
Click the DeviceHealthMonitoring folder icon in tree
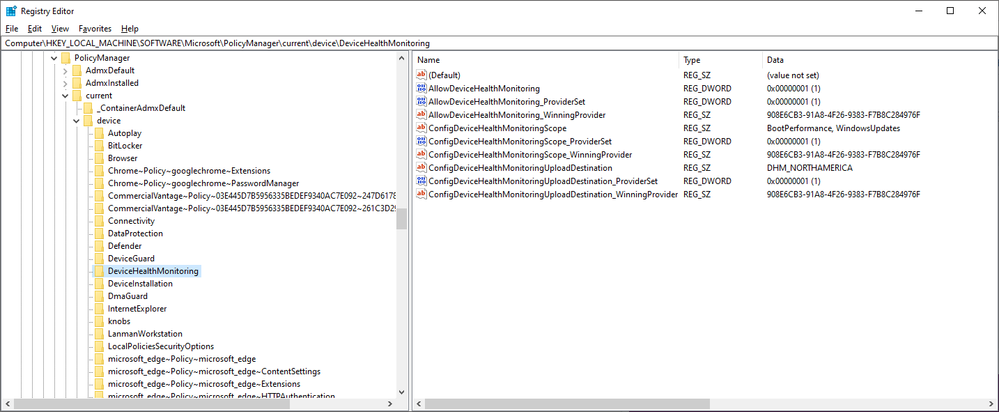99,271
